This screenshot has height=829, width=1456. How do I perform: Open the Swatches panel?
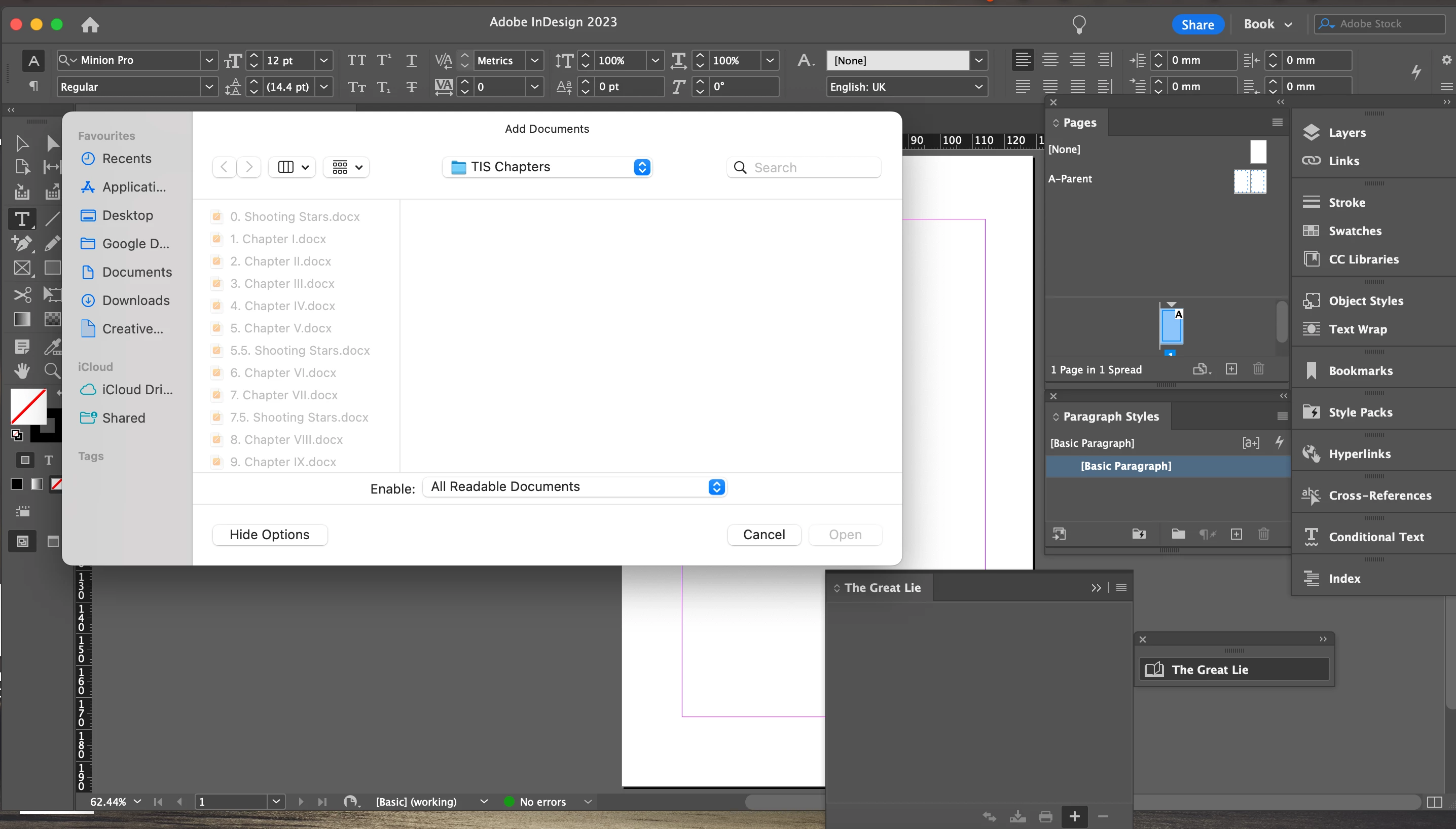1354,231
